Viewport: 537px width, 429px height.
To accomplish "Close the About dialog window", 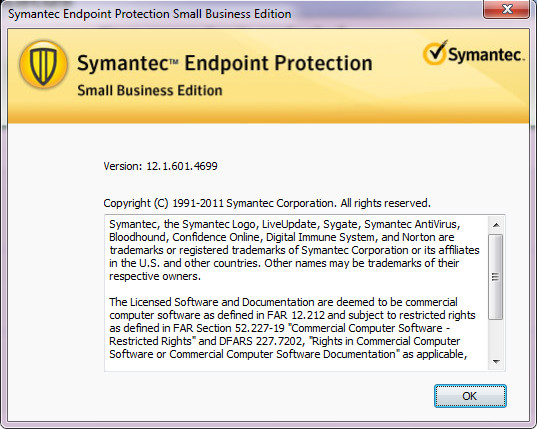I will (x=507, y=9).
